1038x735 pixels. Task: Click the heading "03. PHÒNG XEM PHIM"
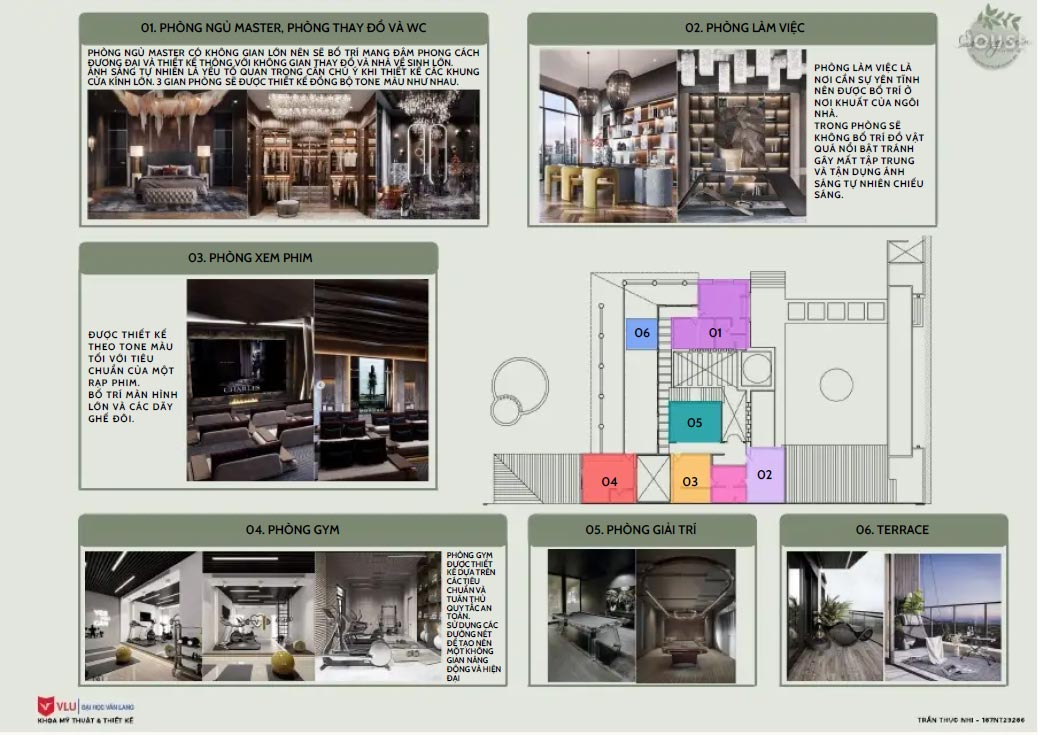250,258
